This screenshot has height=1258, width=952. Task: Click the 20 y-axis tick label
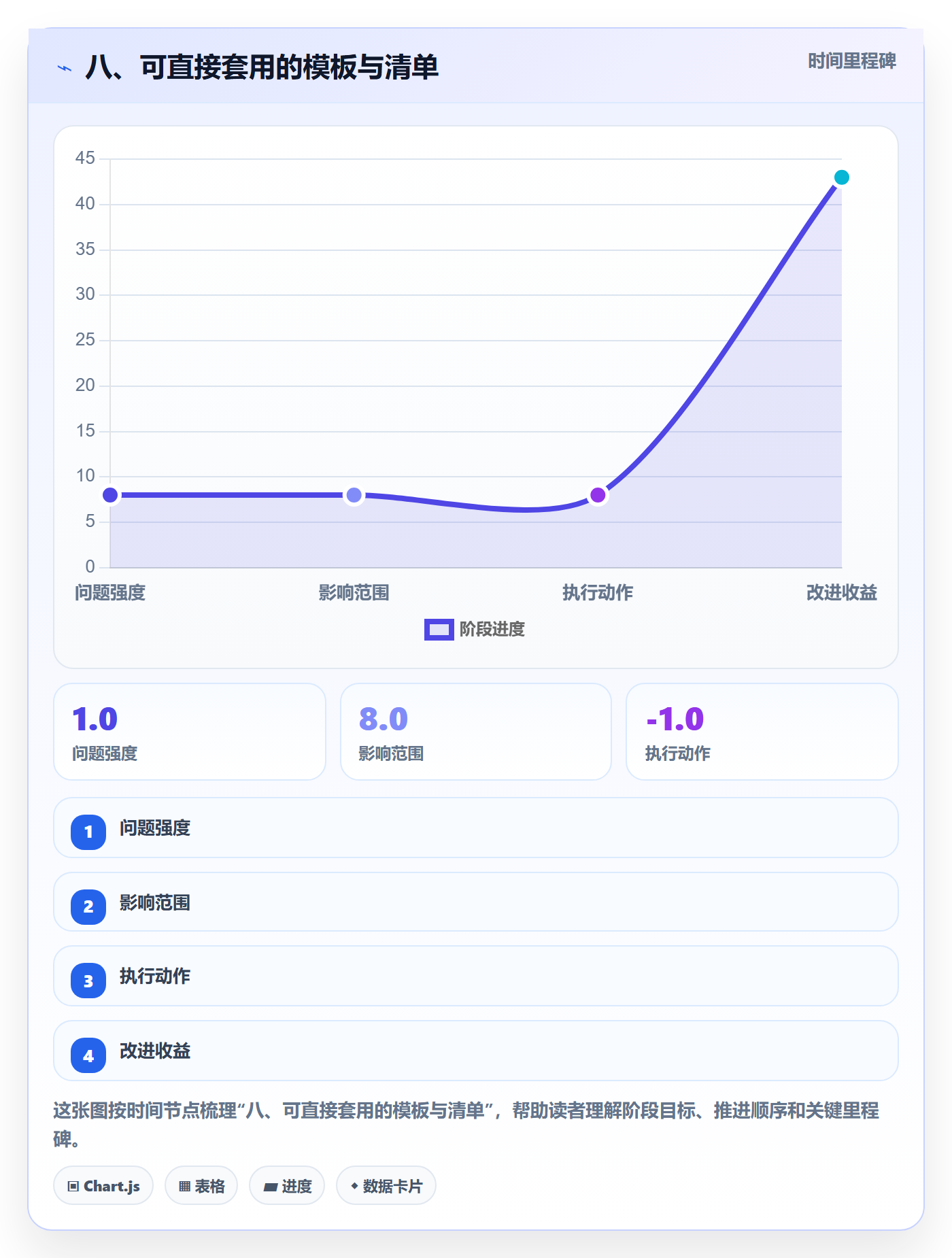click(85, 385)
